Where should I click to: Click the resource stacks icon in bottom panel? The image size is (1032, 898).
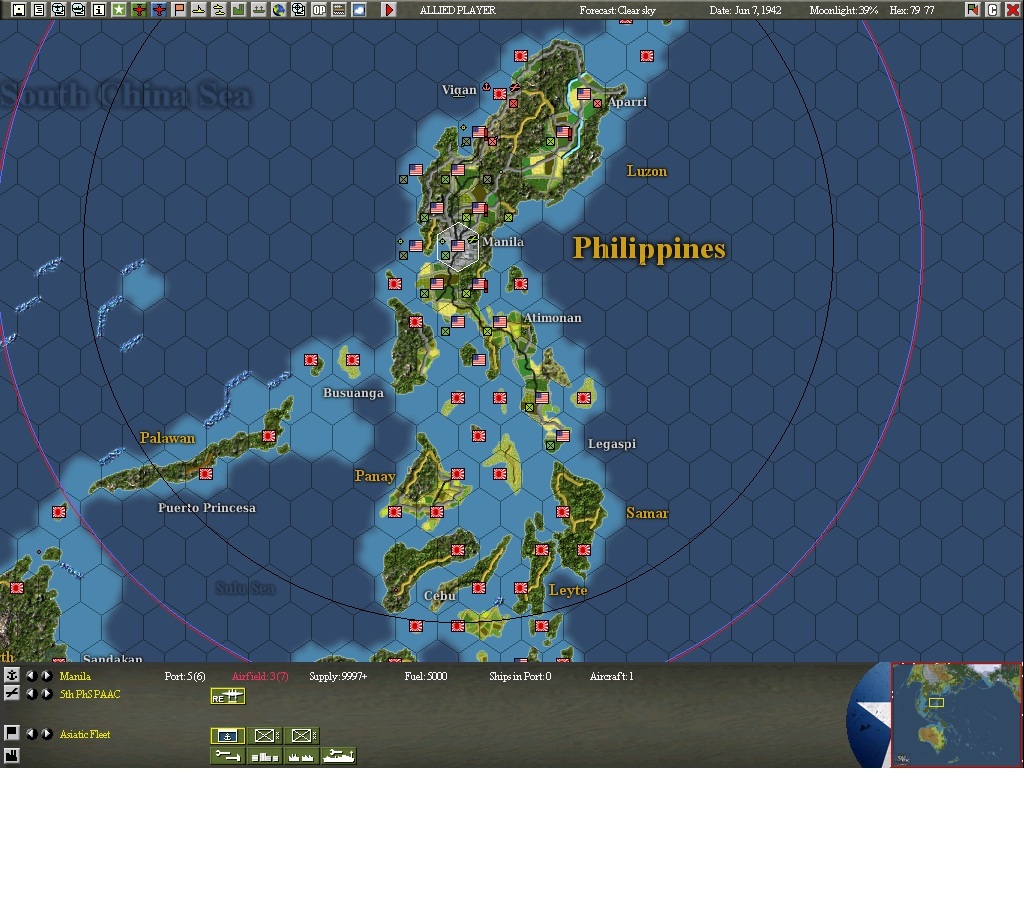[265, 756]
